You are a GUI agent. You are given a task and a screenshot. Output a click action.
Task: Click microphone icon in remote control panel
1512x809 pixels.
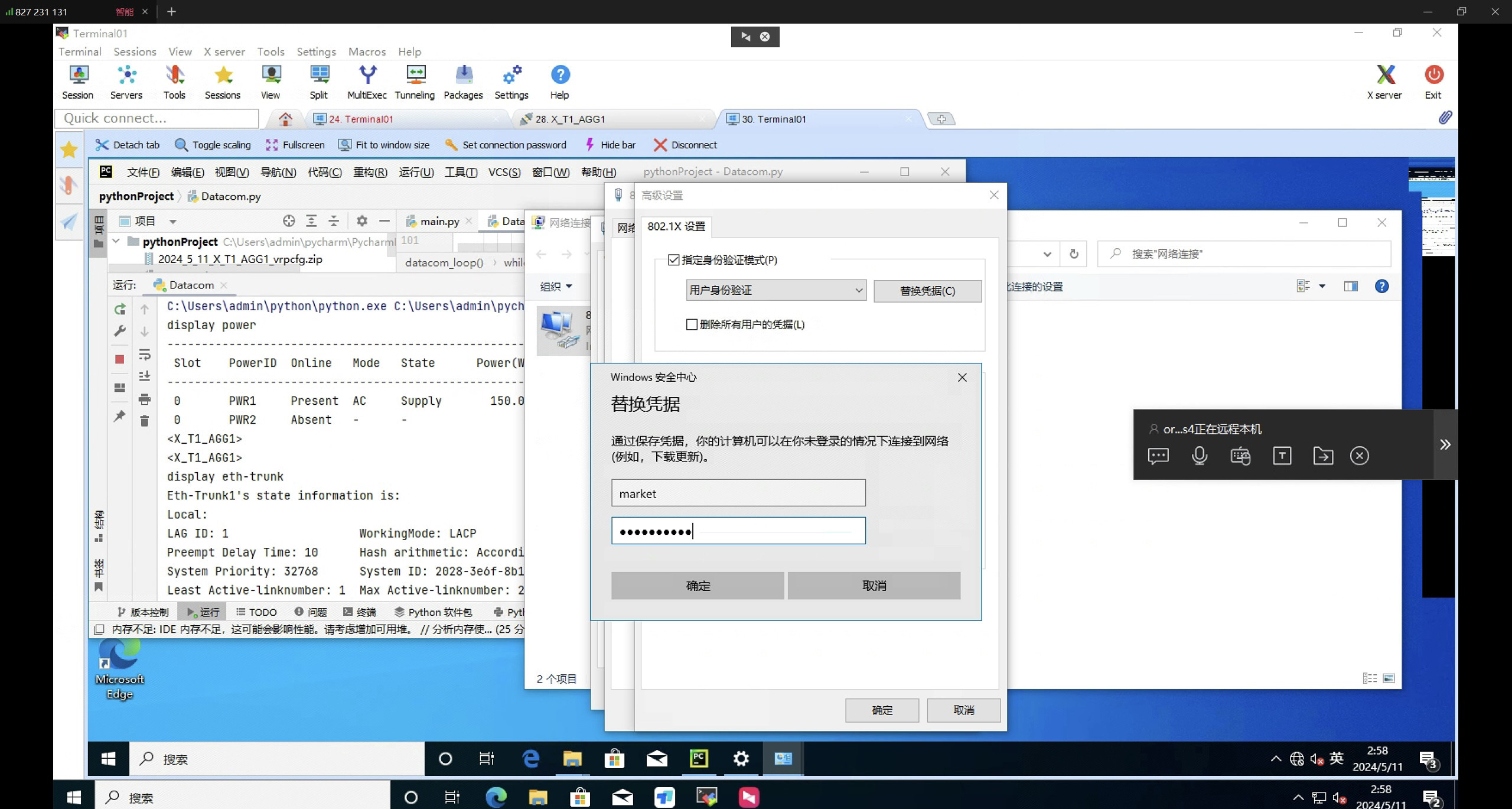(1200, 456)
